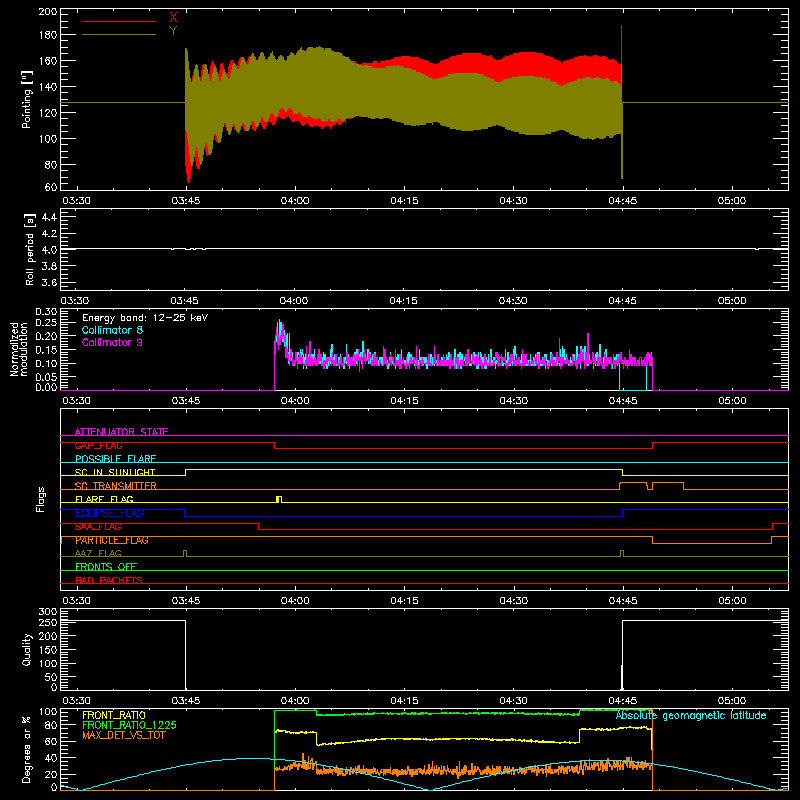Click '04:45' time label under Pointing plot
This screenshot has width=800, height=800.
622,201
